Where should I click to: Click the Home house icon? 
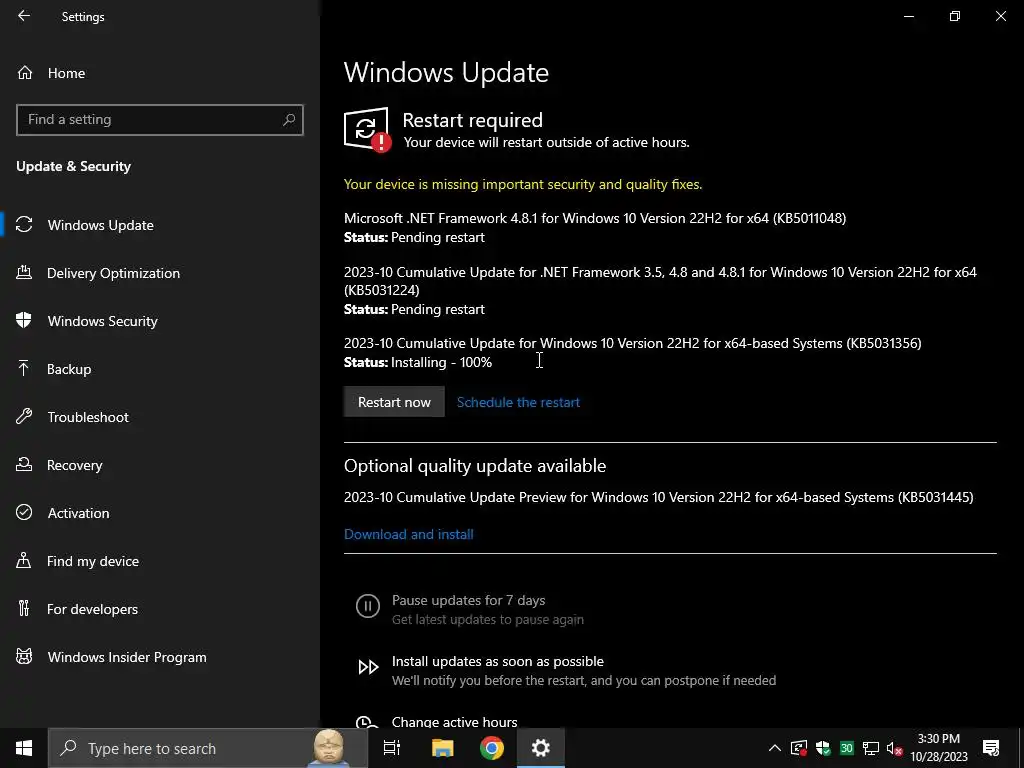coord(25,72)
